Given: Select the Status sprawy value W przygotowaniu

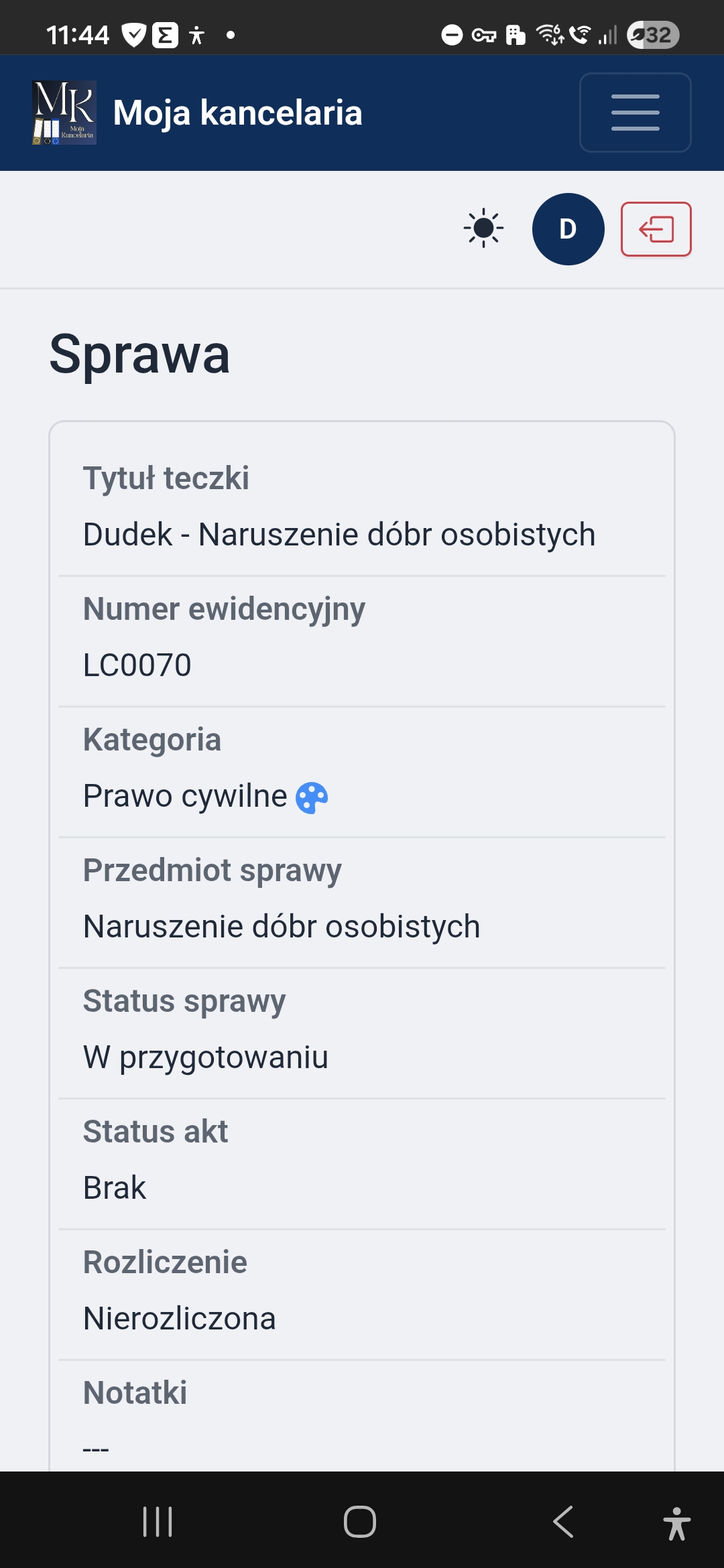Looking at the screenshot, I should point(205,1057).
